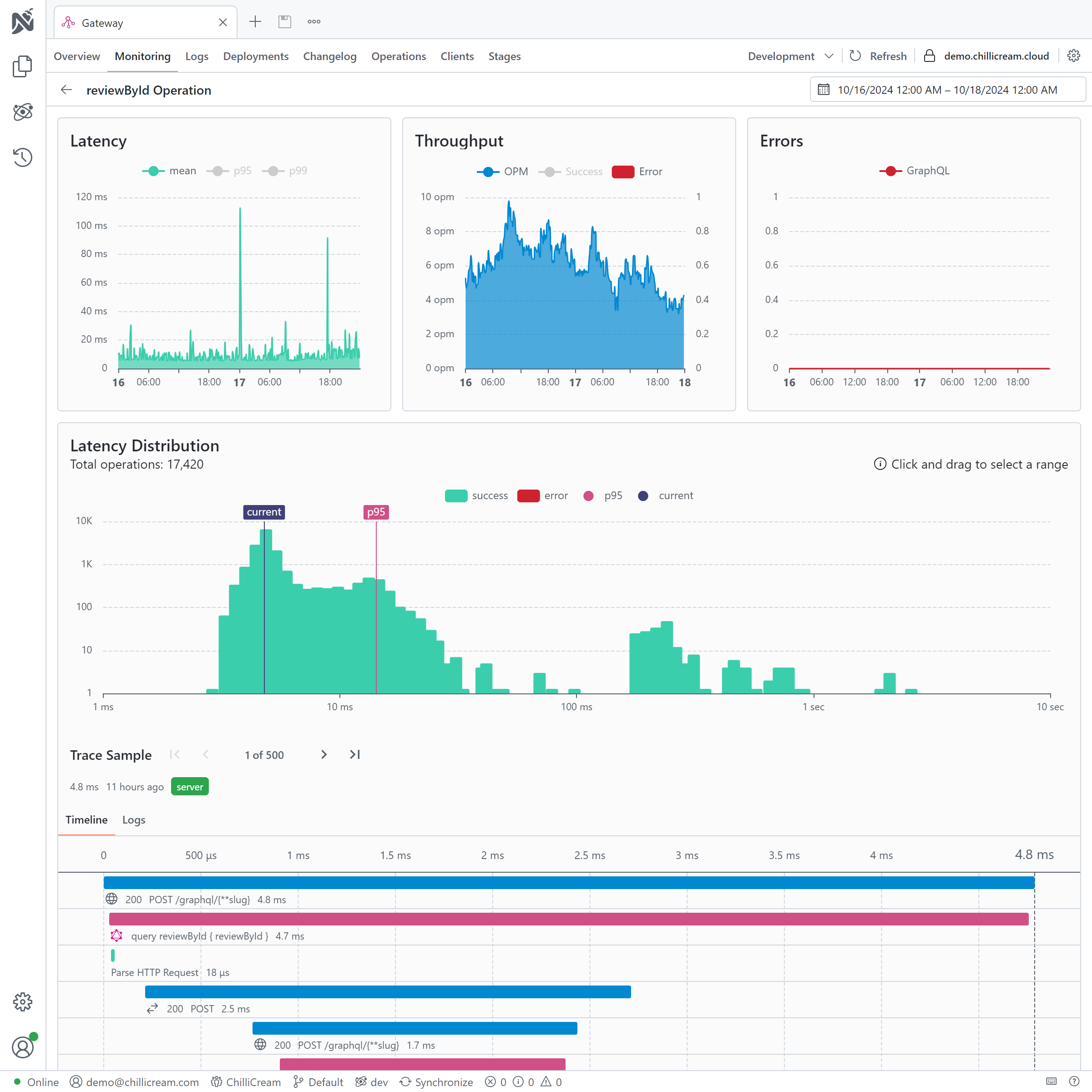Click the back arrow next to reviewById Operation
Viewport: 1092px width, 1092px height.
tap(67, 90)
